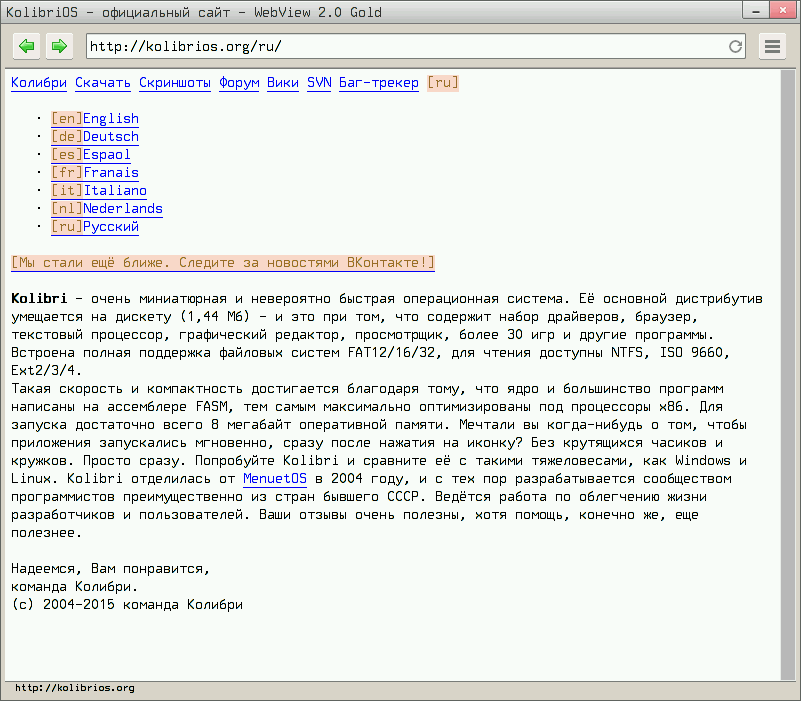Click the green forward navigation arrow
Viewport: 801px width, 701px height.
tap(58, 46)
